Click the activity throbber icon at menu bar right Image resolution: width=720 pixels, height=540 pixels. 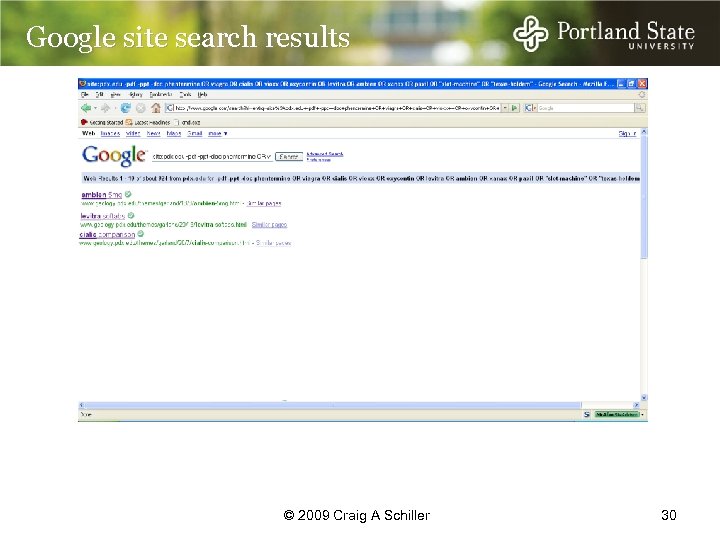click(x=641, y=95)
